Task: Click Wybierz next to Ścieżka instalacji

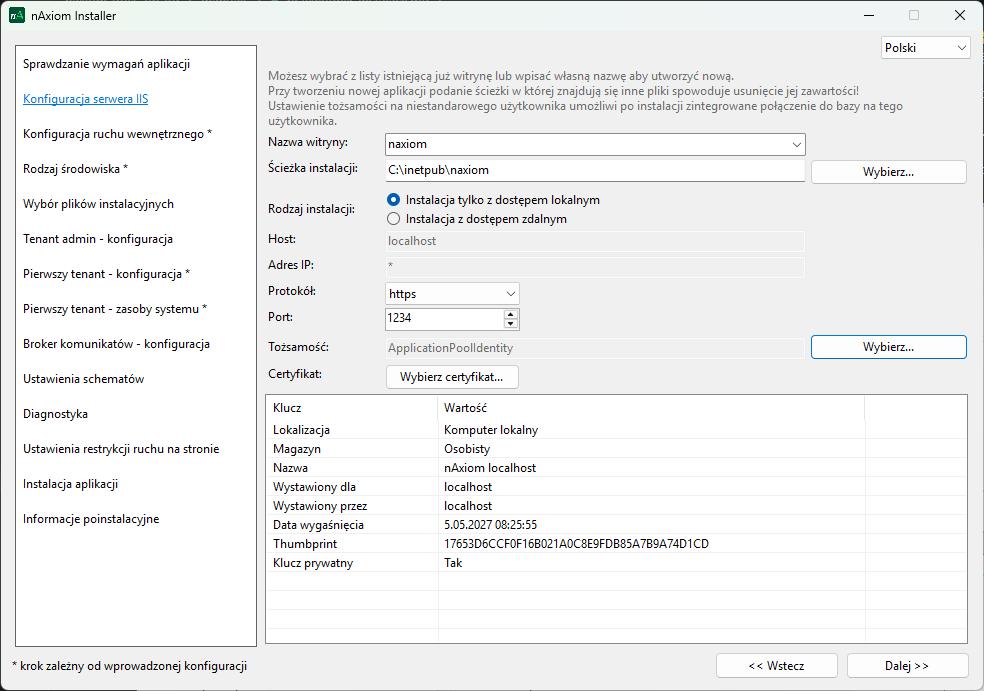Action: (x=889, y=172)
